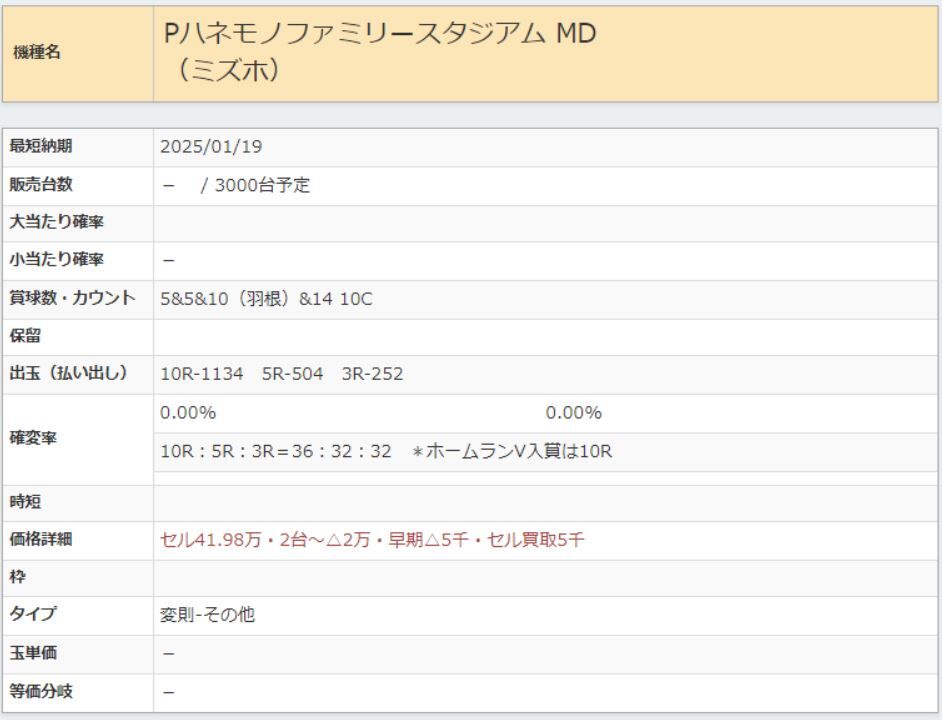The width and height of the screenshot is (942, 720).
Task: Click the 保留 row label
Action: pyautogui.click(x=25, y=336)
